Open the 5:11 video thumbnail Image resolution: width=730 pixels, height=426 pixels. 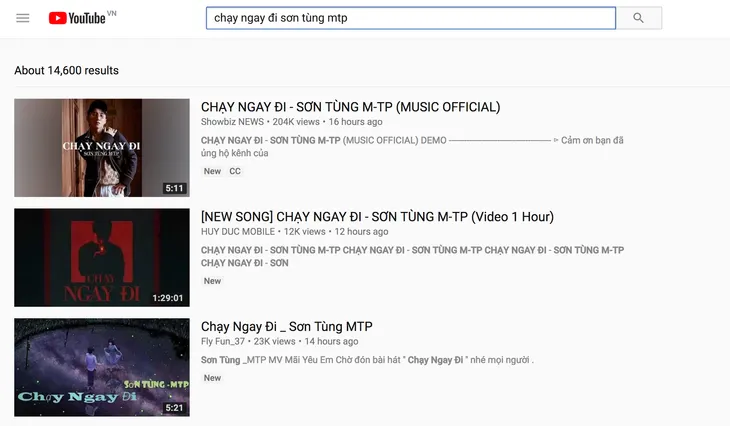(102, 148)
